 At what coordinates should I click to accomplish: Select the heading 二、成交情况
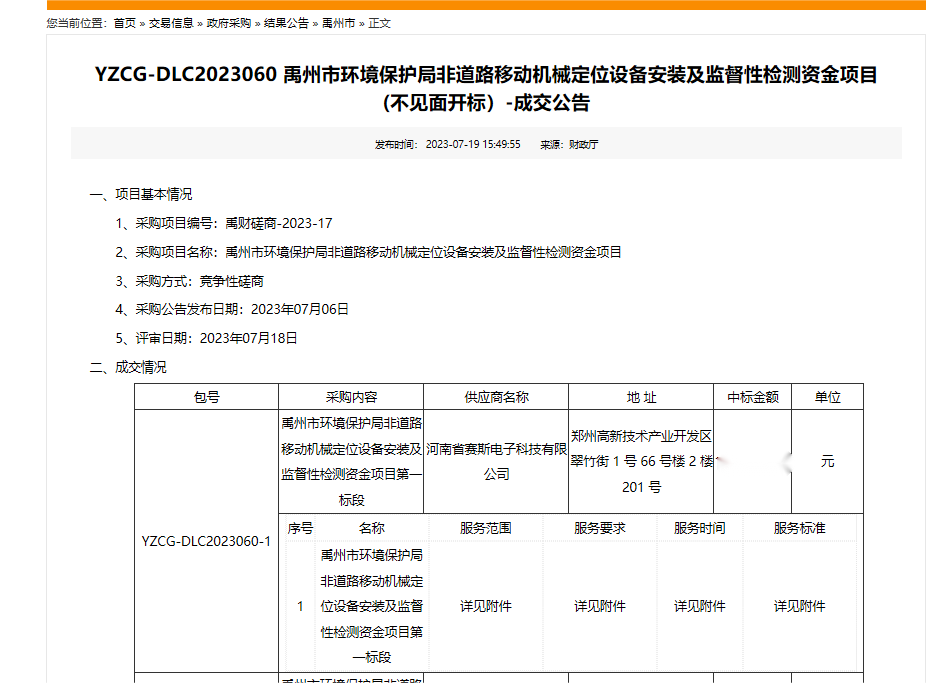[x=128, y=367]
